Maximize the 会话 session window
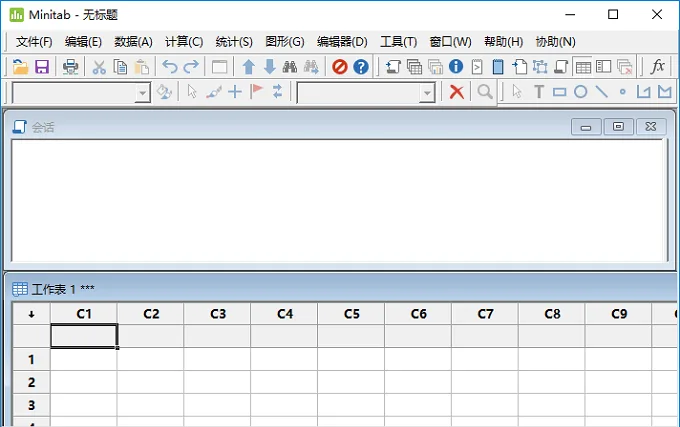Viewport: 680px width, 427px height. (618, 127)
